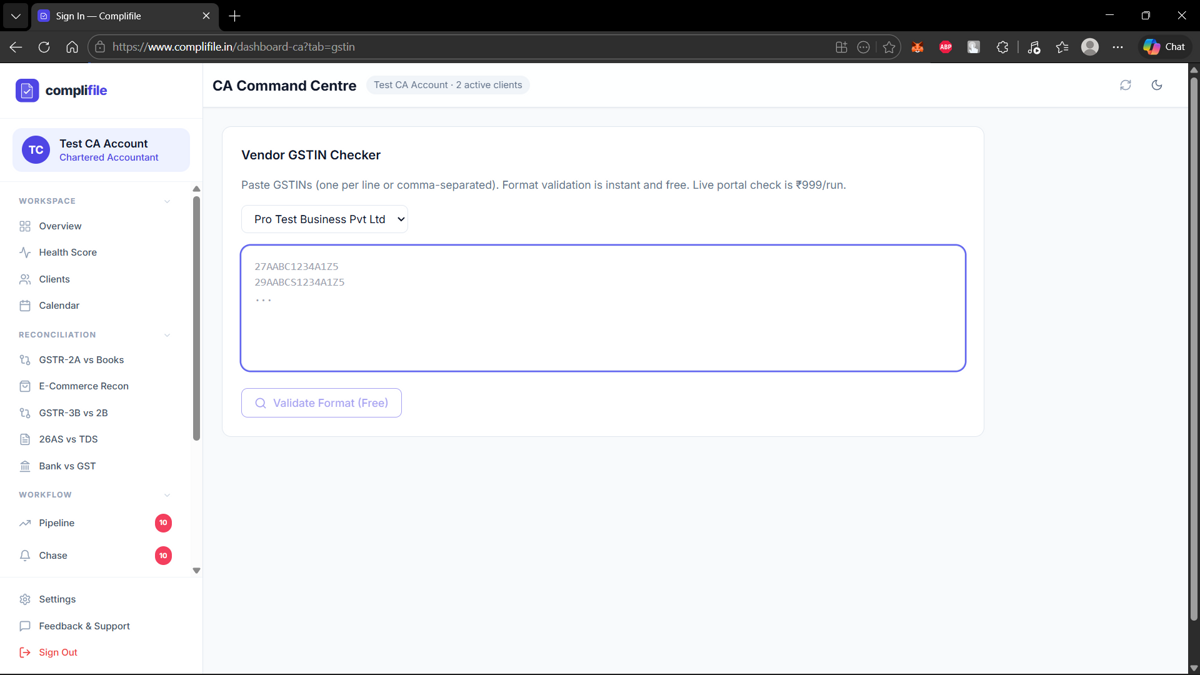Click the Feedback speech bubble icon

[x=25, y=626]
